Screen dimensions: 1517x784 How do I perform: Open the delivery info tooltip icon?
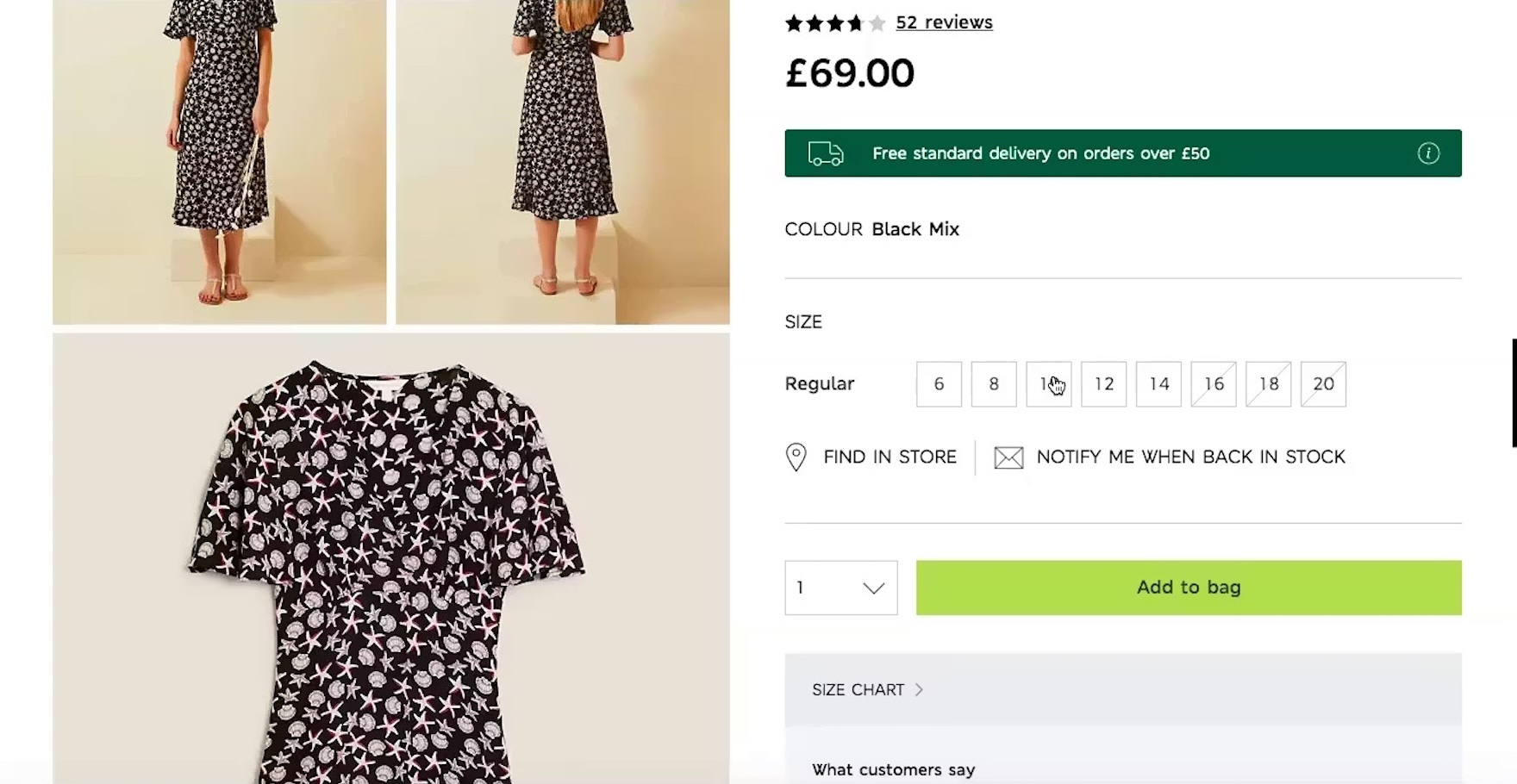(x=1427, y=153)
